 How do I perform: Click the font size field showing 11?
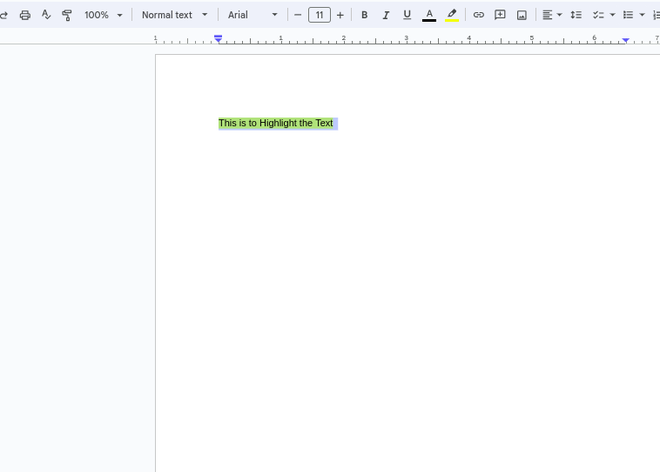(319, 15)
